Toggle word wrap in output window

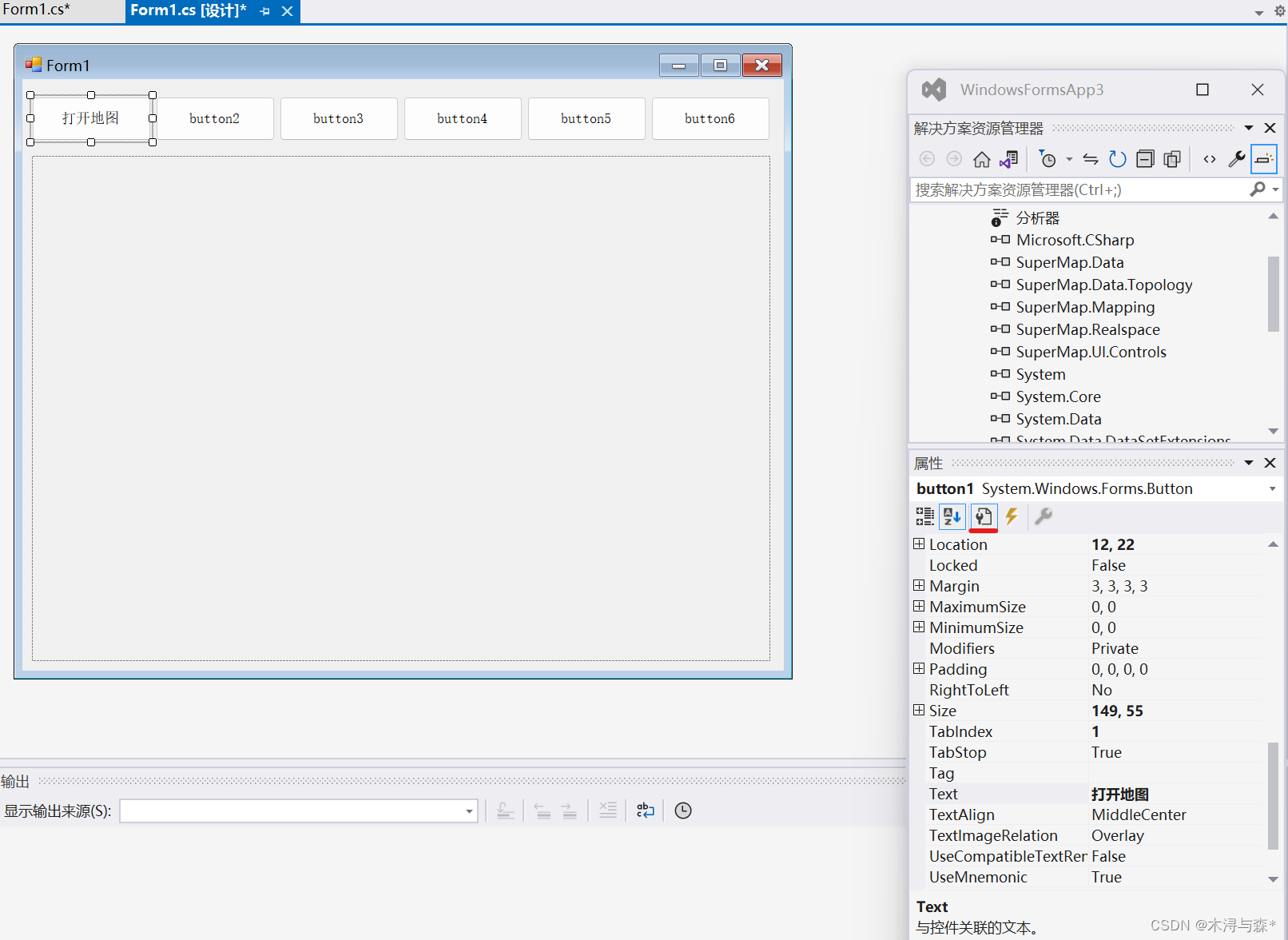645,811
